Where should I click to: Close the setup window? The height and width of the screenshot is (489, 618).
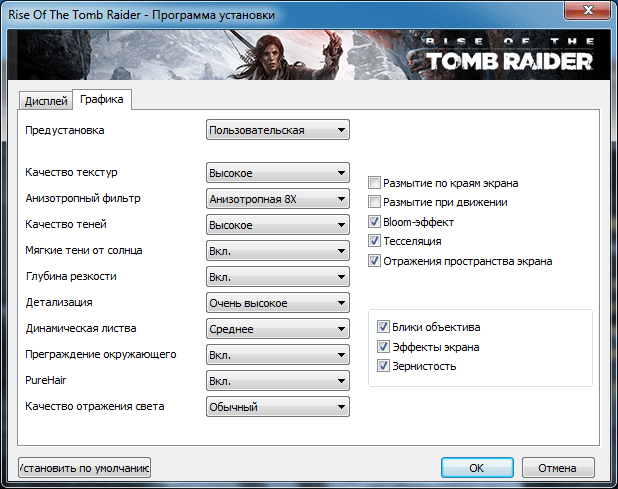588,10
